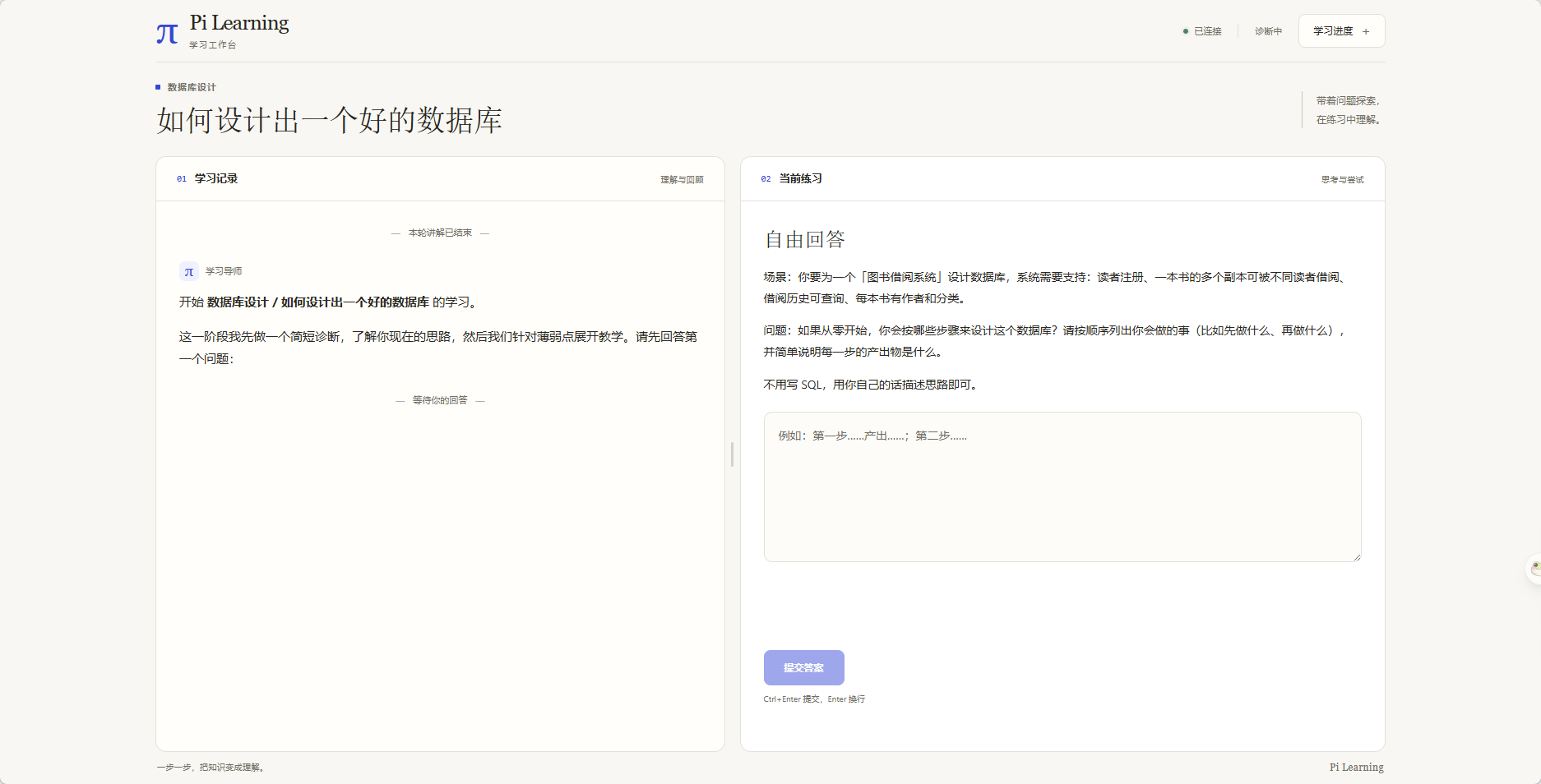
Task: Click the footer Pi Learning text
Action: pos(1357,768)
